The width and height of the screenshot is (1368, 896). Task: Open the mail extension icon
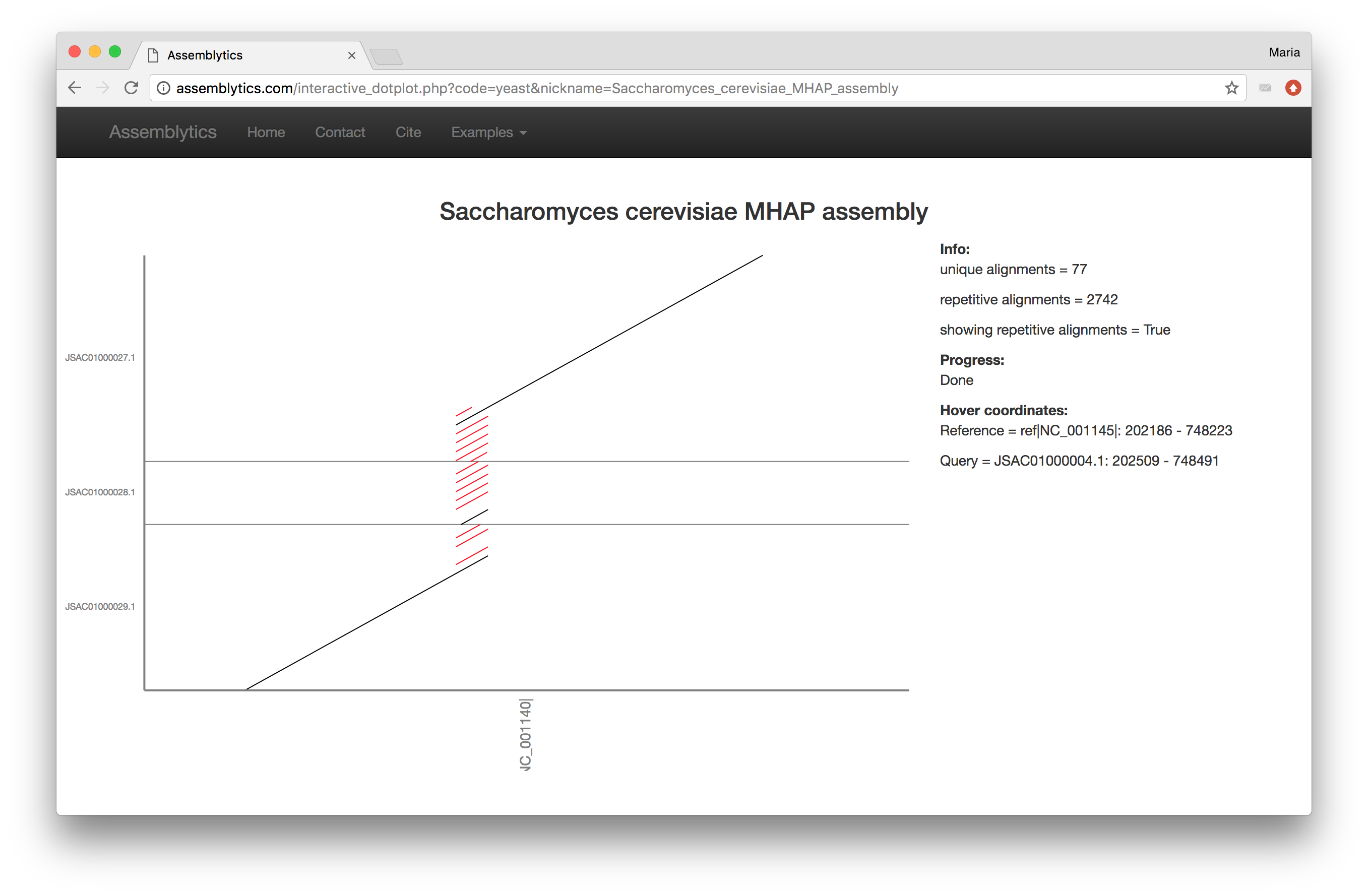[1265, 88]
